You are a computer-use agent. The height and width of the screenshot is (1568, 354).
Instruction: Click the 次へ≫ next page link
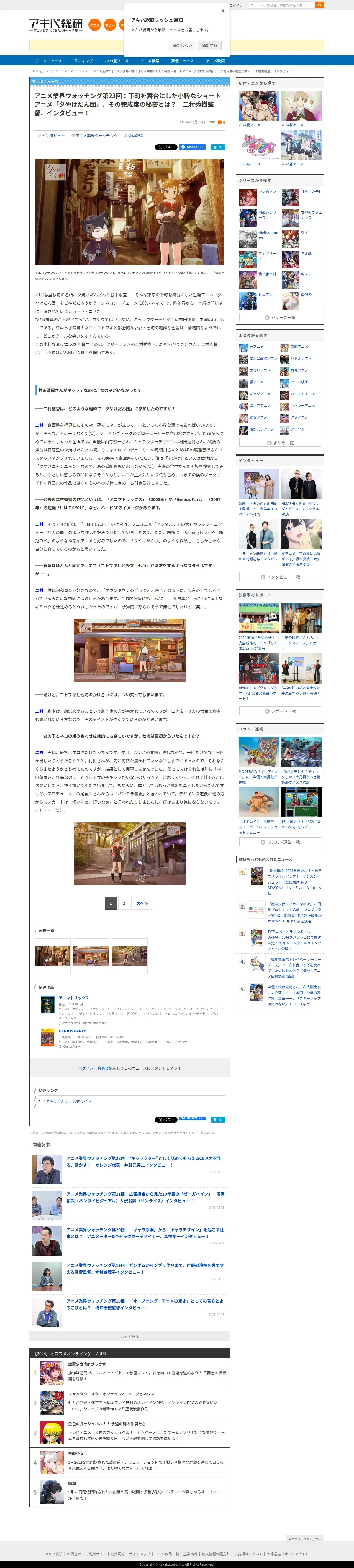(142, 903)
